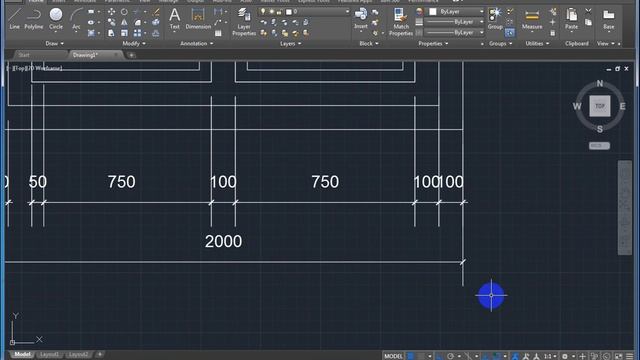Click the Dimension tool
Screen dimensions: 640x360
(198, 18)
